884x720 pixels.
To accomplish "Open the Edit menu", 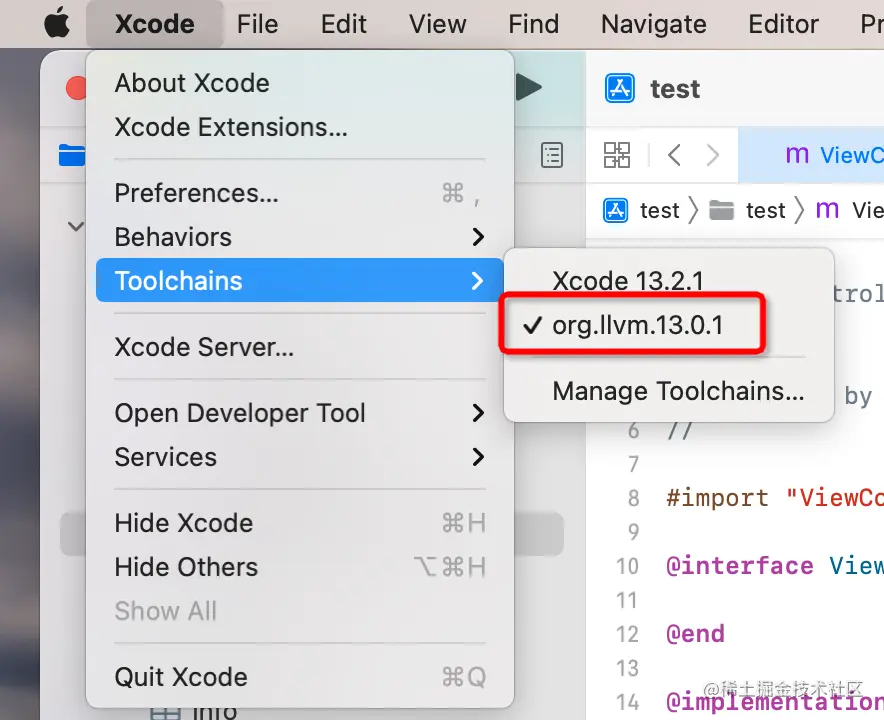I will 343,24.
